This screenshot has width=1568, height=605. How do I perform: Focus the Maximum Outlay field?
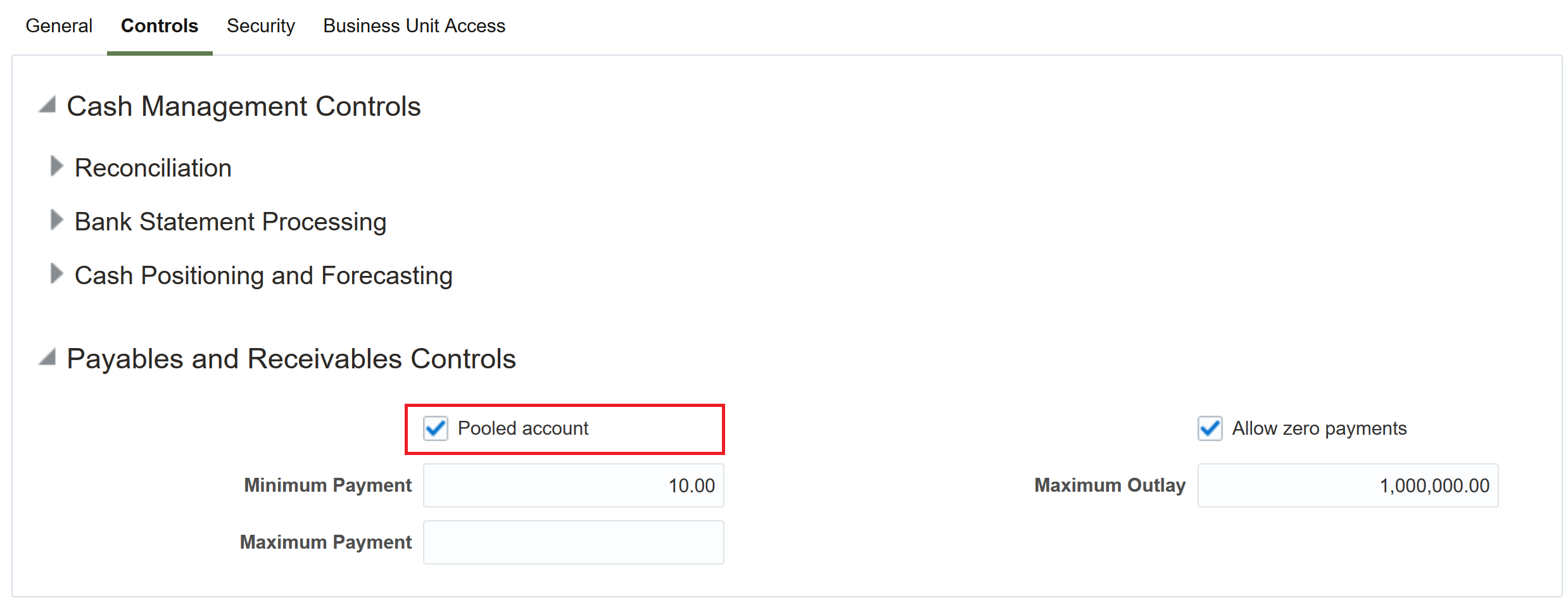click(x=1347, y=485)
